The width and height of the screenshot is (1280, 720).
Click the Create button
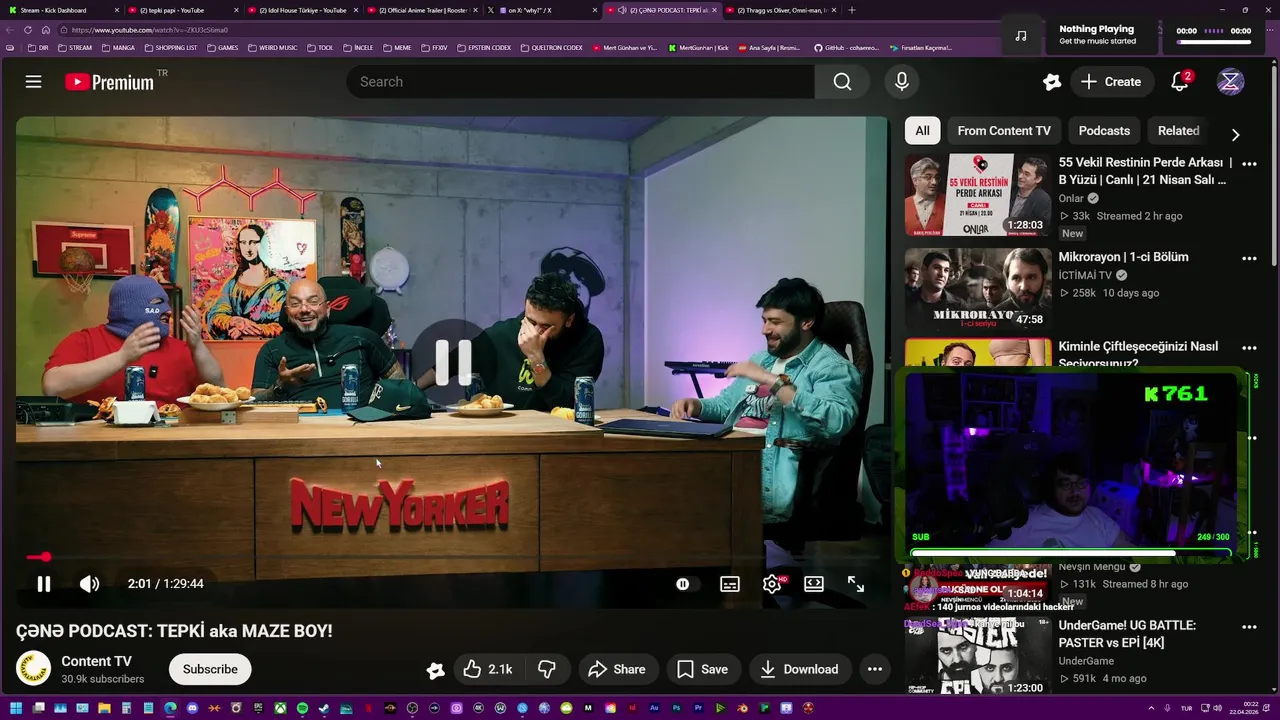tap(1110, 82)
